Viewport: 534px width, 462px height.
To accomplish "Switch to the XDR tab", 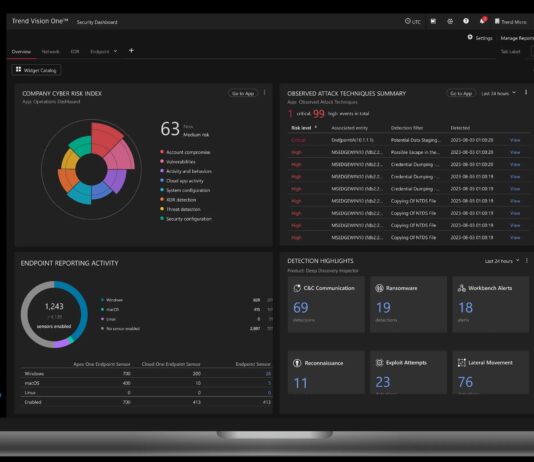I will click(x=75, y=52).
